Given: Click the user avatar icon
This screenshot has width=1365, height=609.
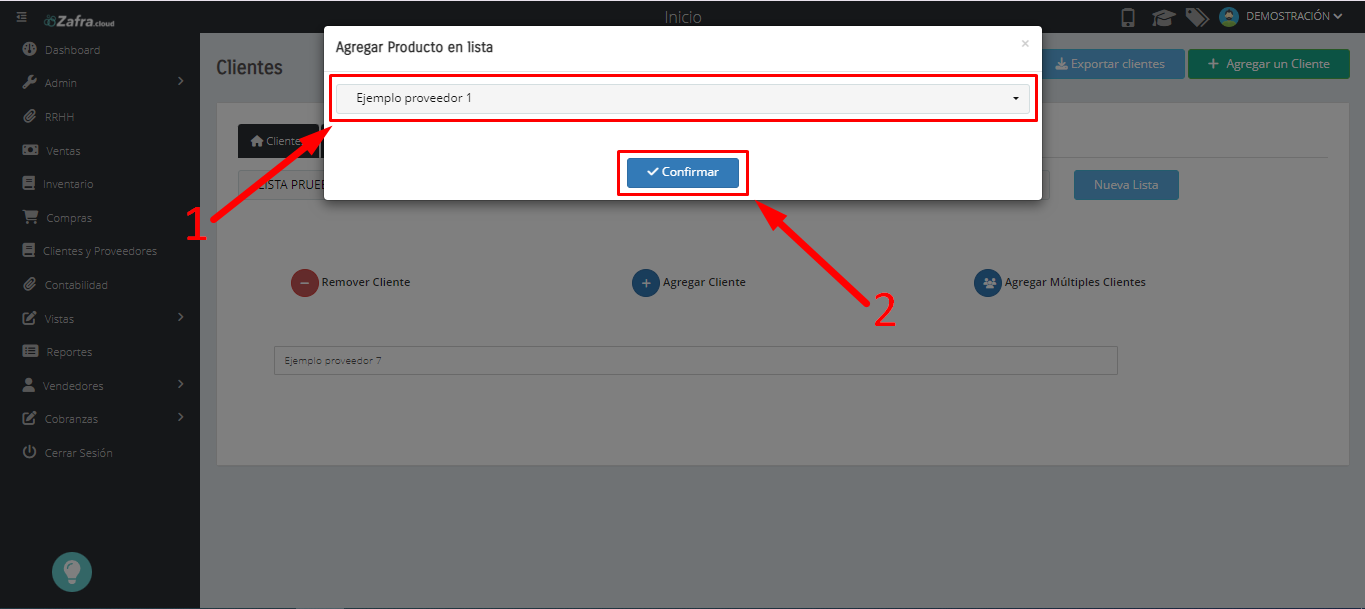Looking at the screenshot, I should pyautogui.click(x=1229, y=17).
